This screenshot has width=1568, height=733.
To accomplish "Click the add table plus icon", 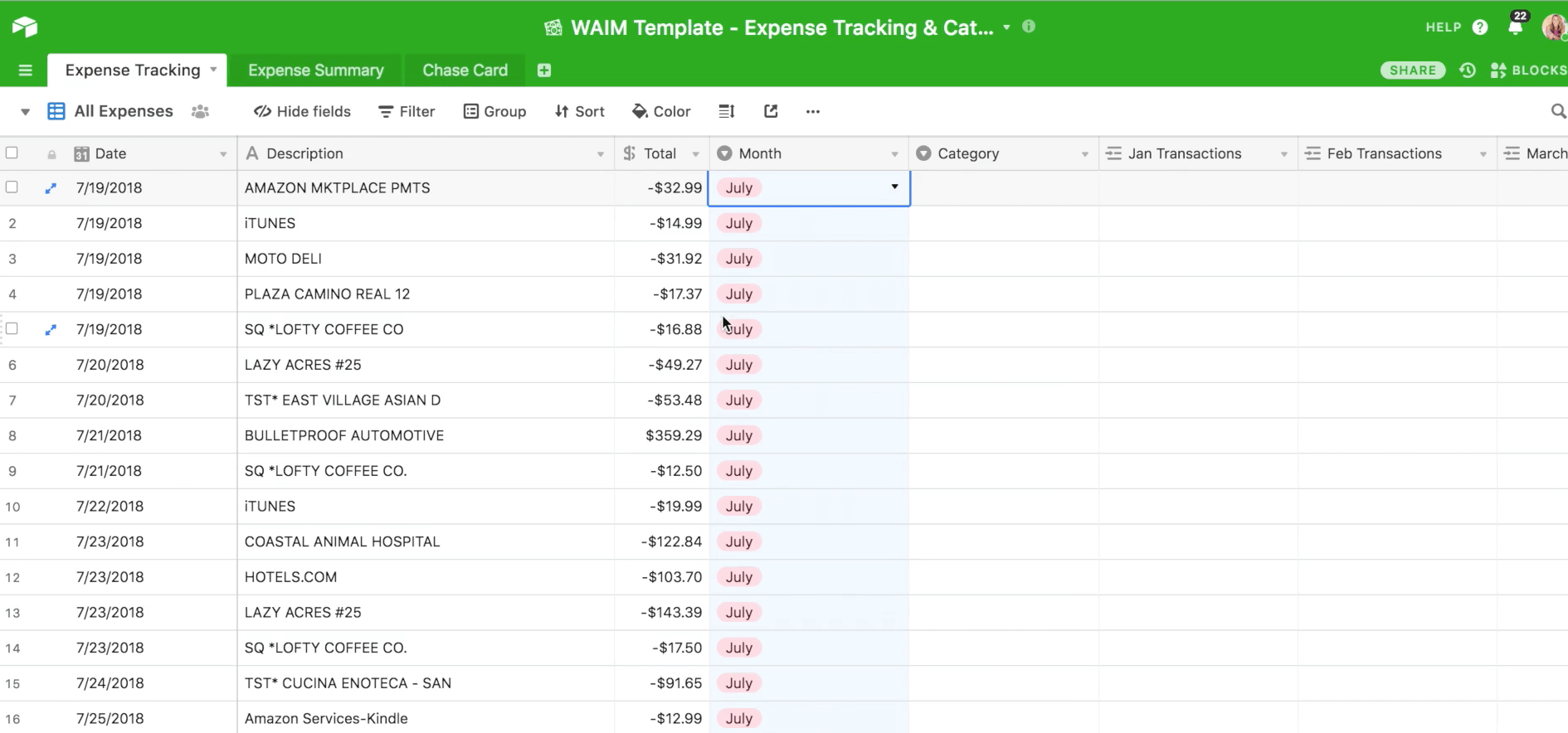I will pos(544,70).
